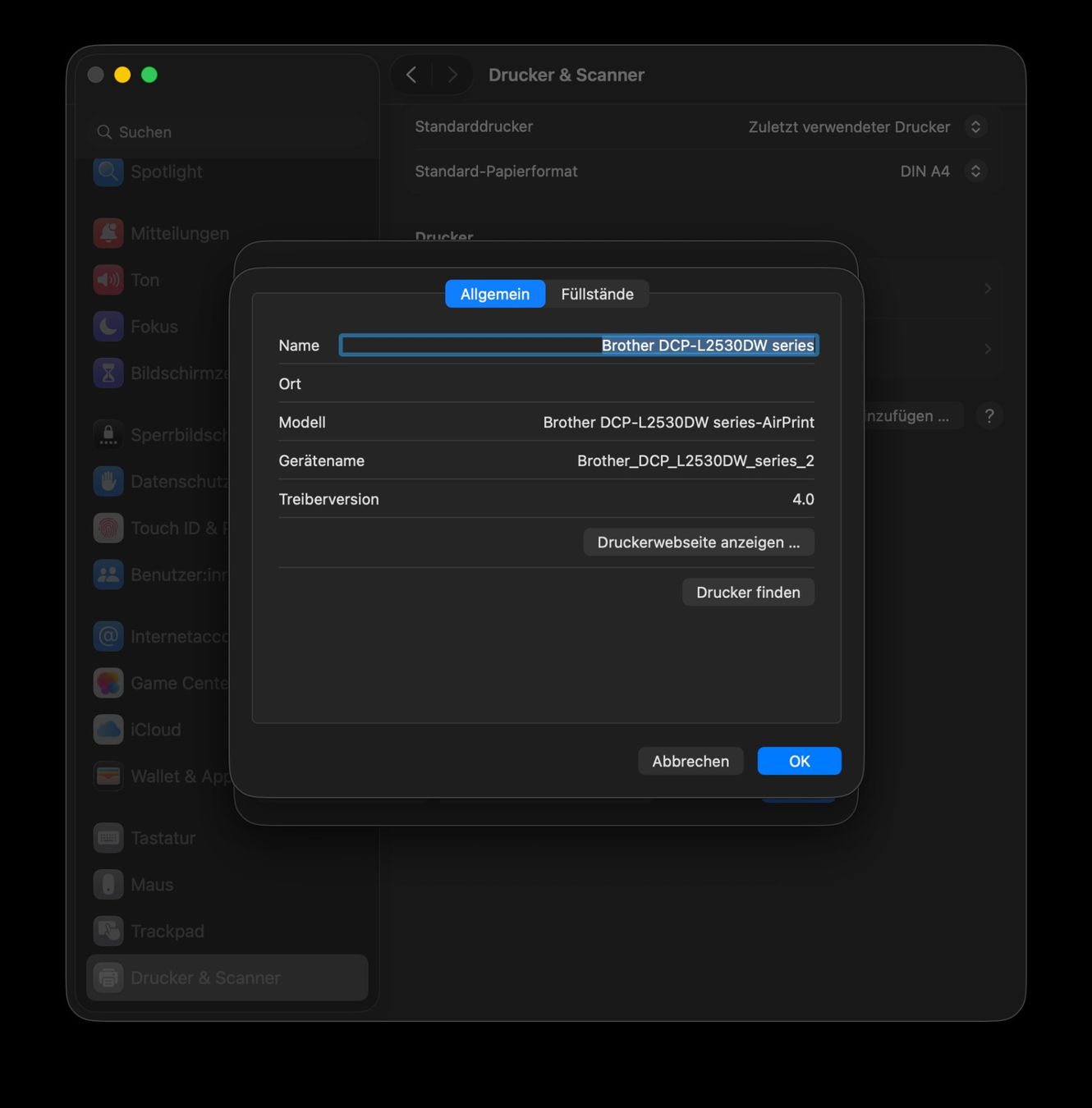Open help with the question mark button

[x=989, y=416]
